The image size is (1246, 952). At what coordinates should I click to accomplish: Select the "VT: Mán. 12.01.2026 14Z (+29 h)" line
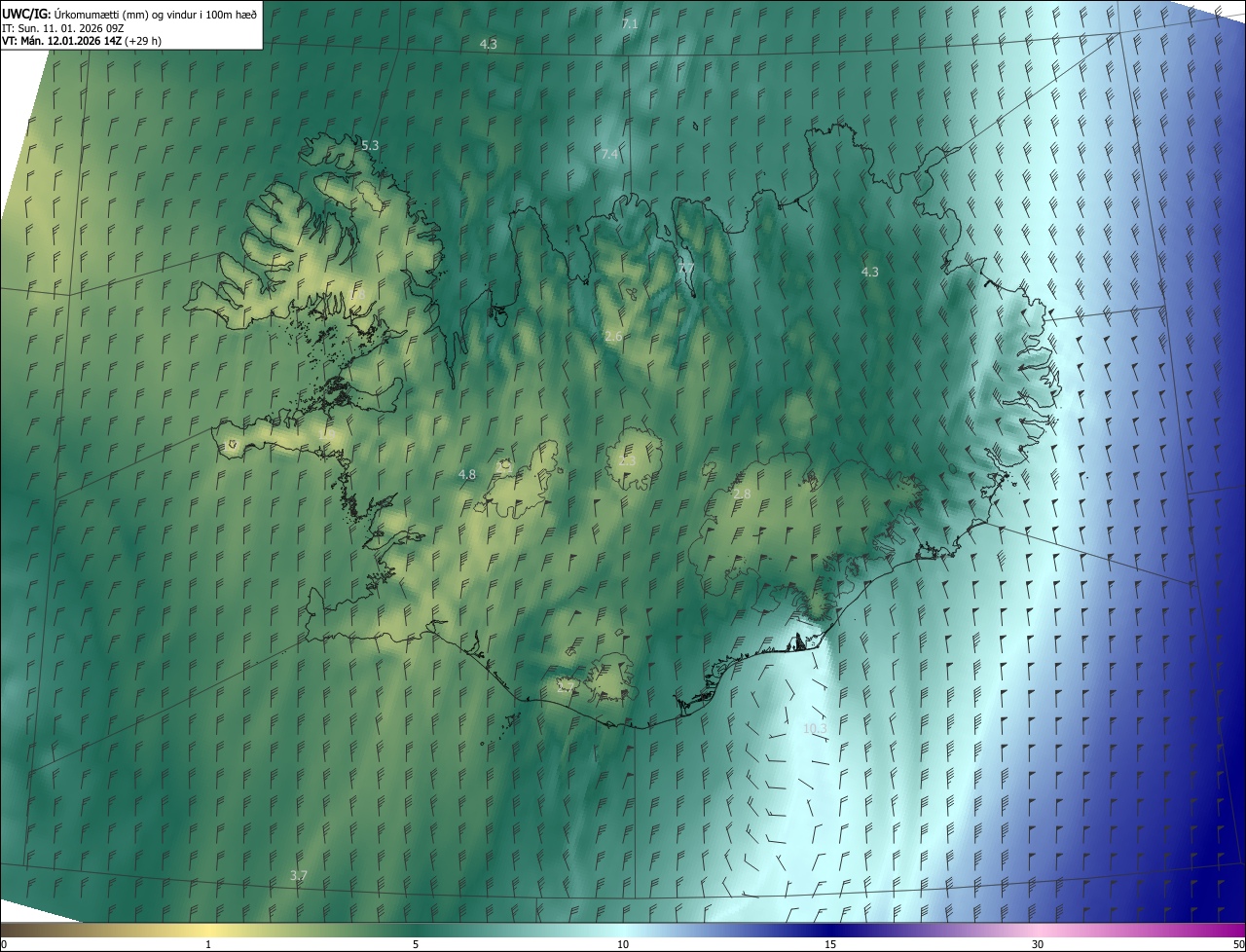(82, 41)
